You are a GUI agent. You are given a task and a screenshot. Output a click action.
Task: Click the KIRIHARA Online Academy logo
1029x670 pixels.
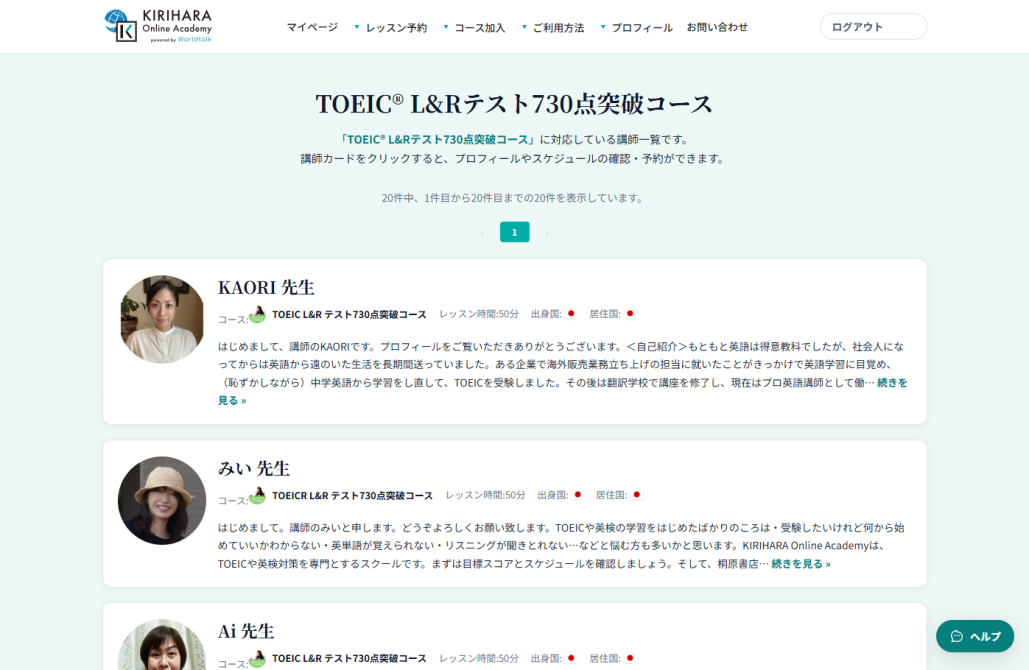click(158, 26)
